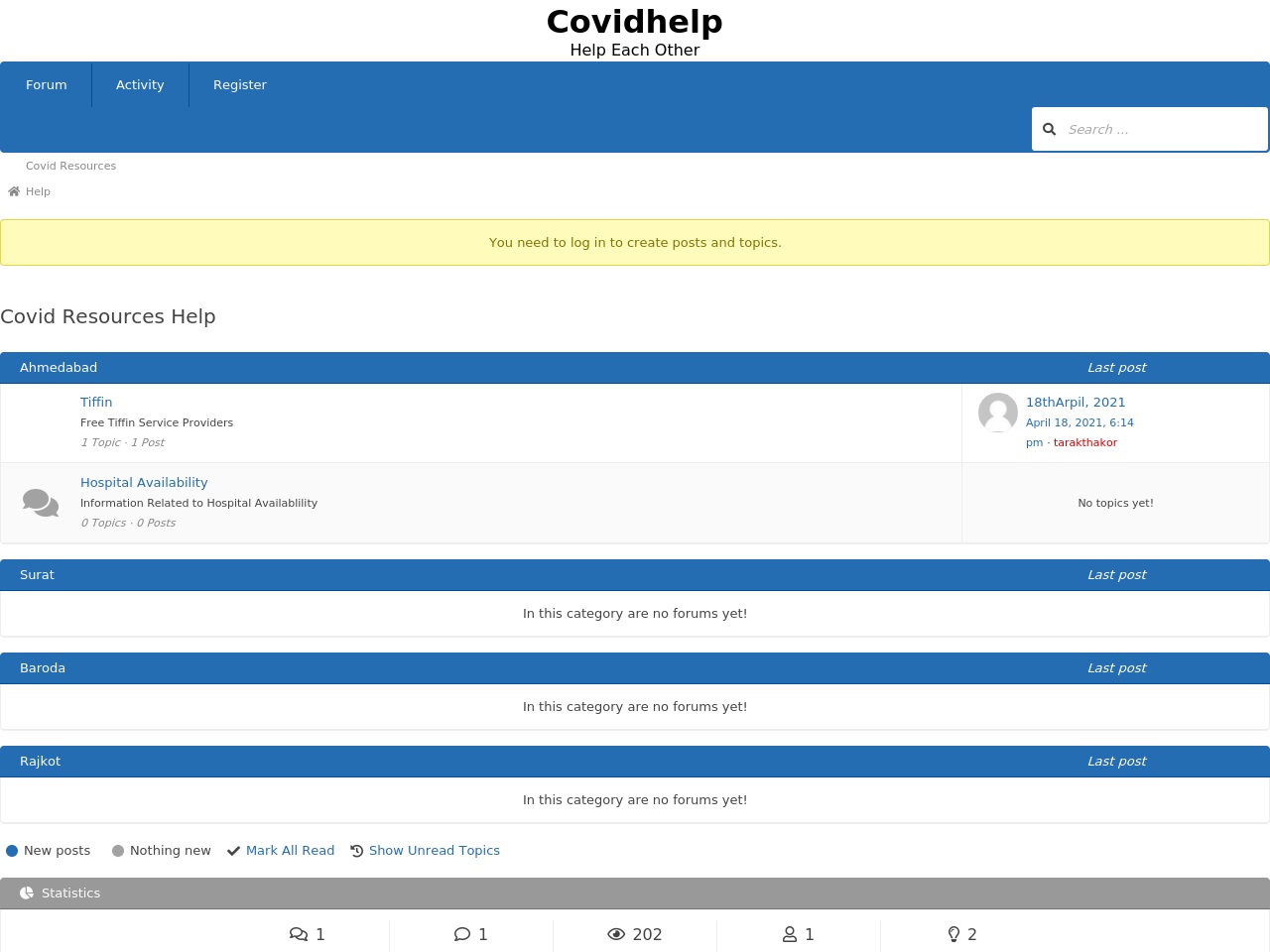
Task: Click the Information Related to Hospital Availablility text
Action: 198,503
